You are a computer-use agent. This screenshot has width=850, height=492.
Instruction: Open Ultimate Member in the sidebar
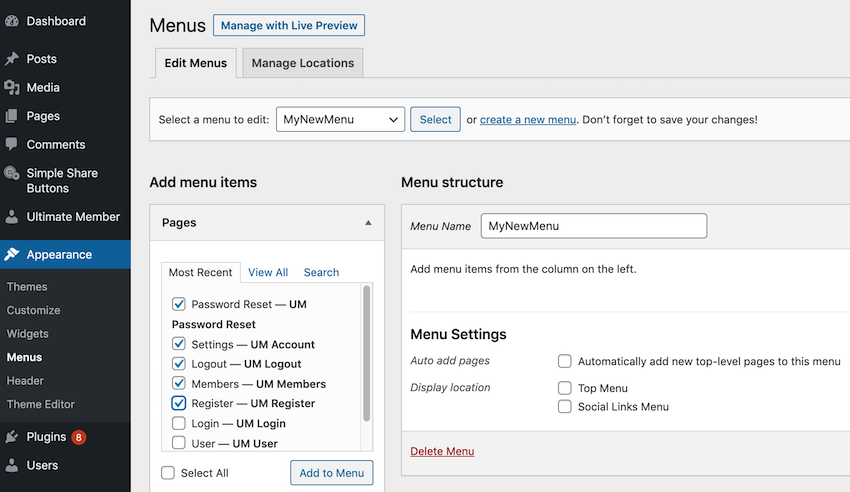point(65,217)
